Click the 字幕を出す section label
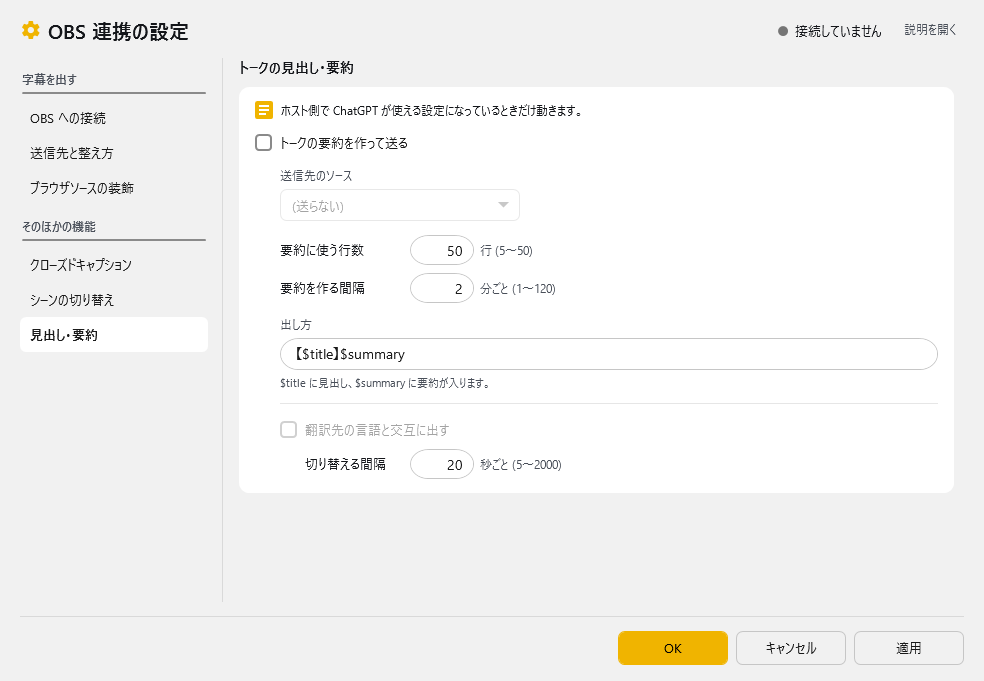984x681 pixels. [x=50, y=80]
